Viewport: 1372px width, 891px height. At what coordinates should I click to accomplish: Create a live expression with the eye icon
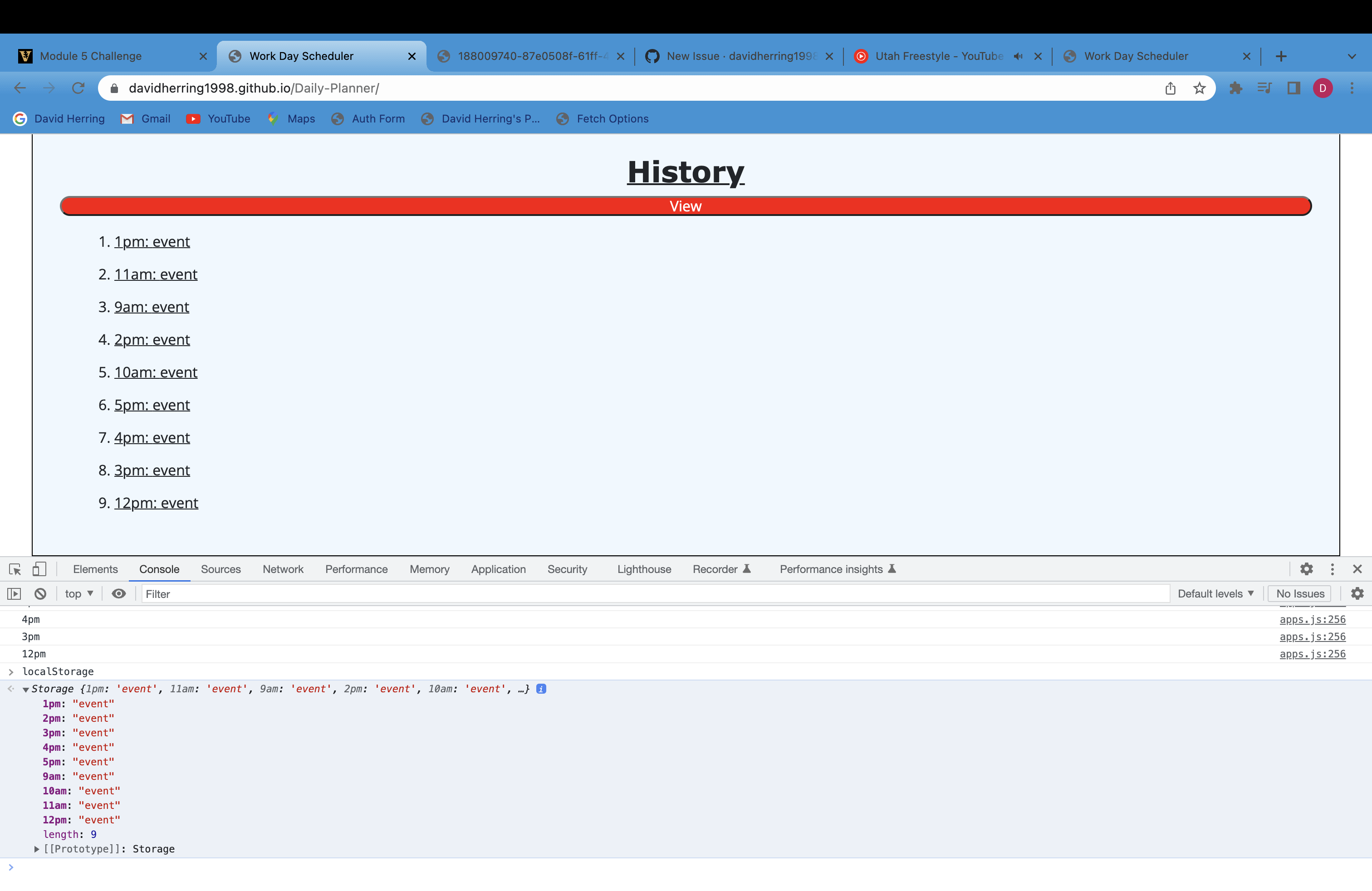(119, 593)
